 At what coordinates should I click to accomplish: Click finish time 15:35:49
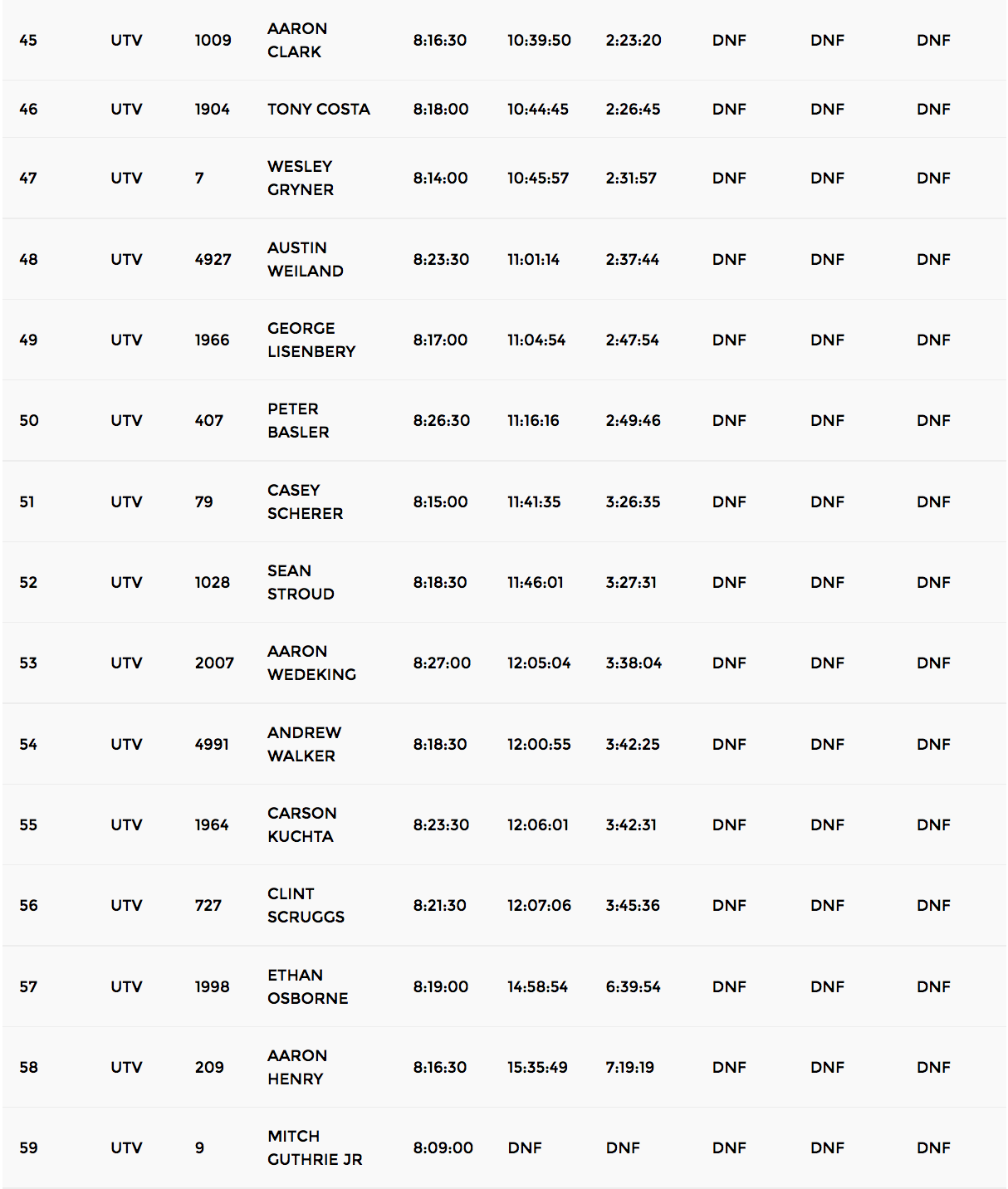[537, 1067]
